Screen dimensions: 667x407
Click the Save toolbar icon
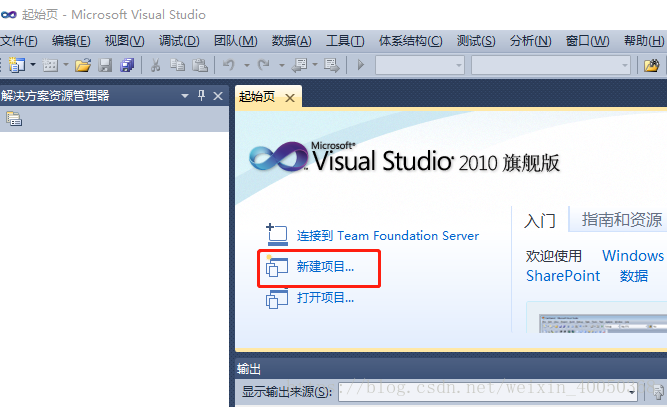105,65
